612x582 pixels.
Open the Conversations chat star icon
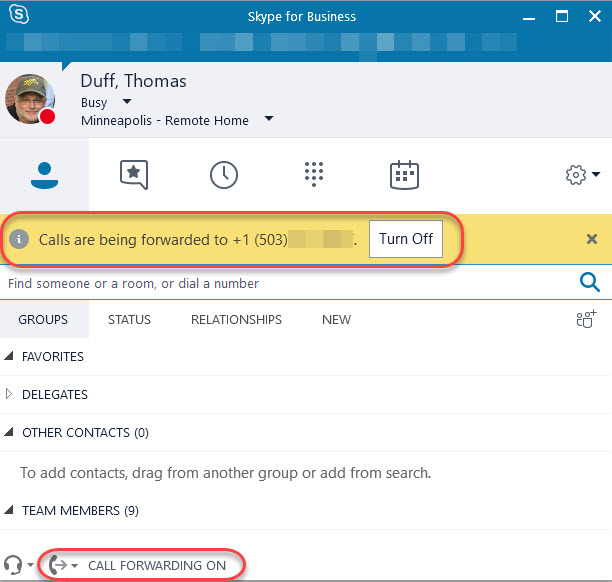pyautogui.click(x=134, y=174)
